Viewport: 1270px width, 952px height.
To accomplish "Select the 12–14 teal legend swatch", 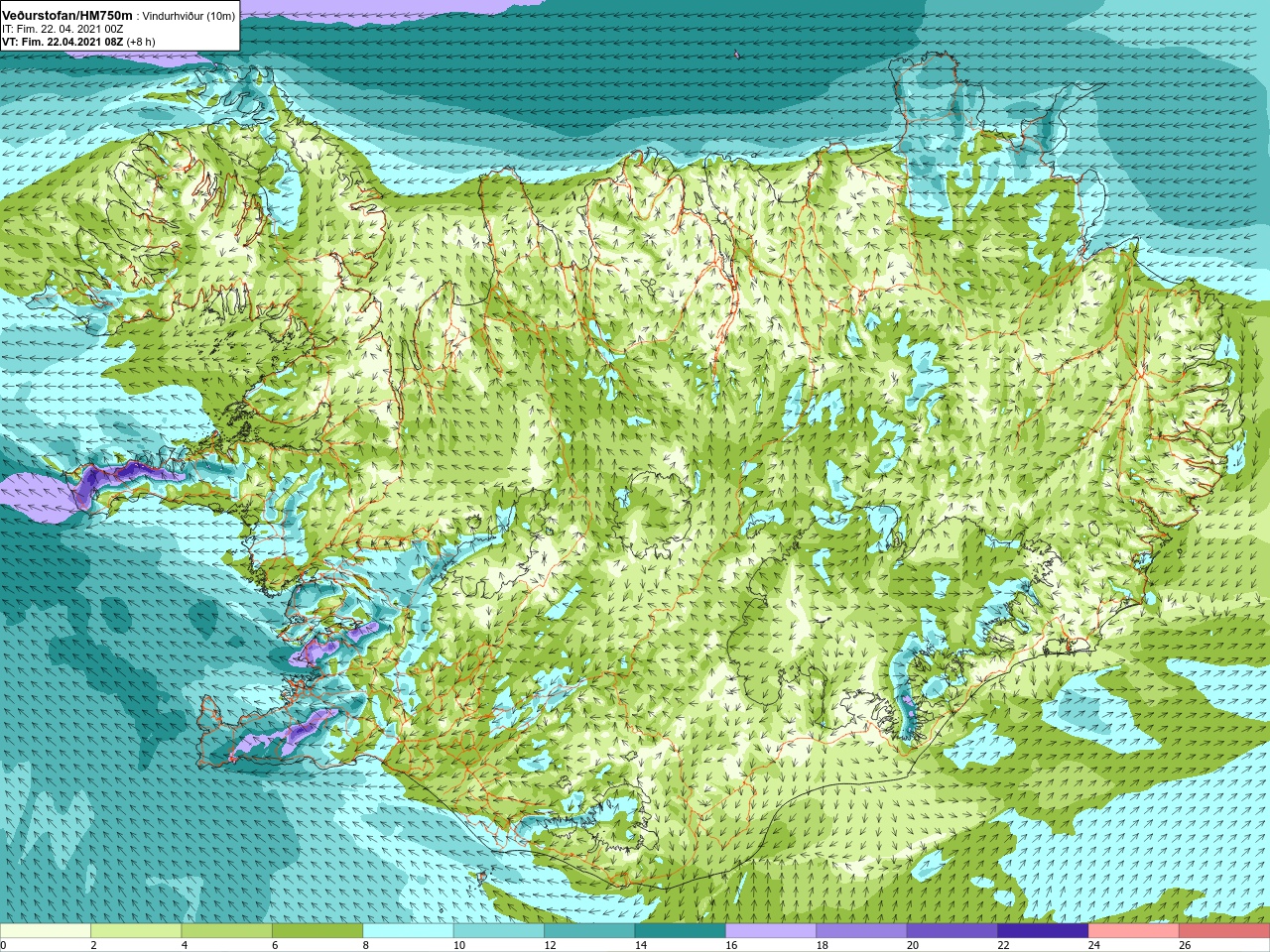I will pos(589,931).
